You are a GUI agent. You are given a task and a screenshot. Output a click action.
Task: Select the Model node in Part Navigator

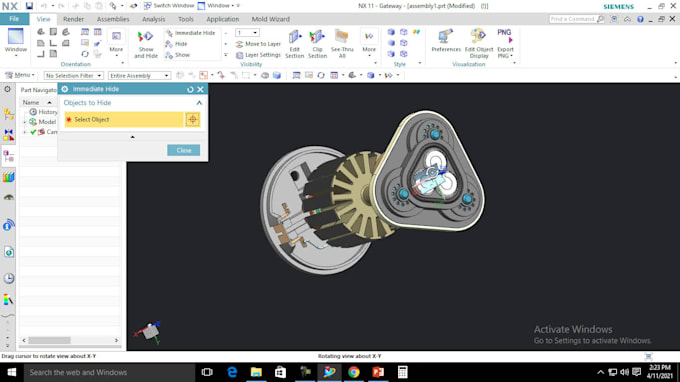click(x=42, y=122)
